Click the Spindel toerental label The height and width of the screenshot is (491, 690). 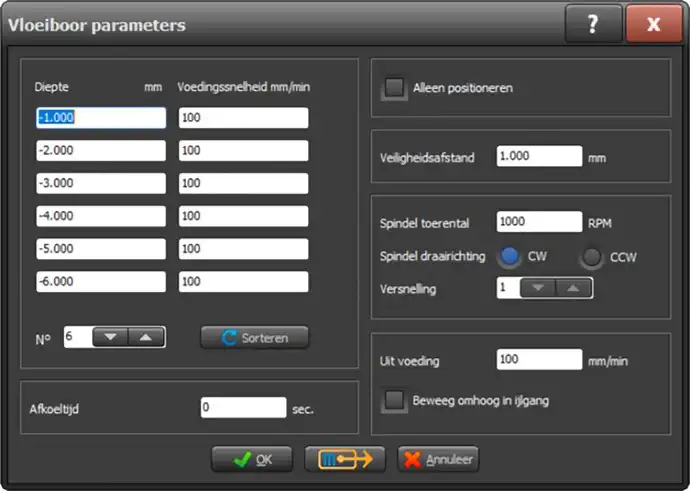425,224
